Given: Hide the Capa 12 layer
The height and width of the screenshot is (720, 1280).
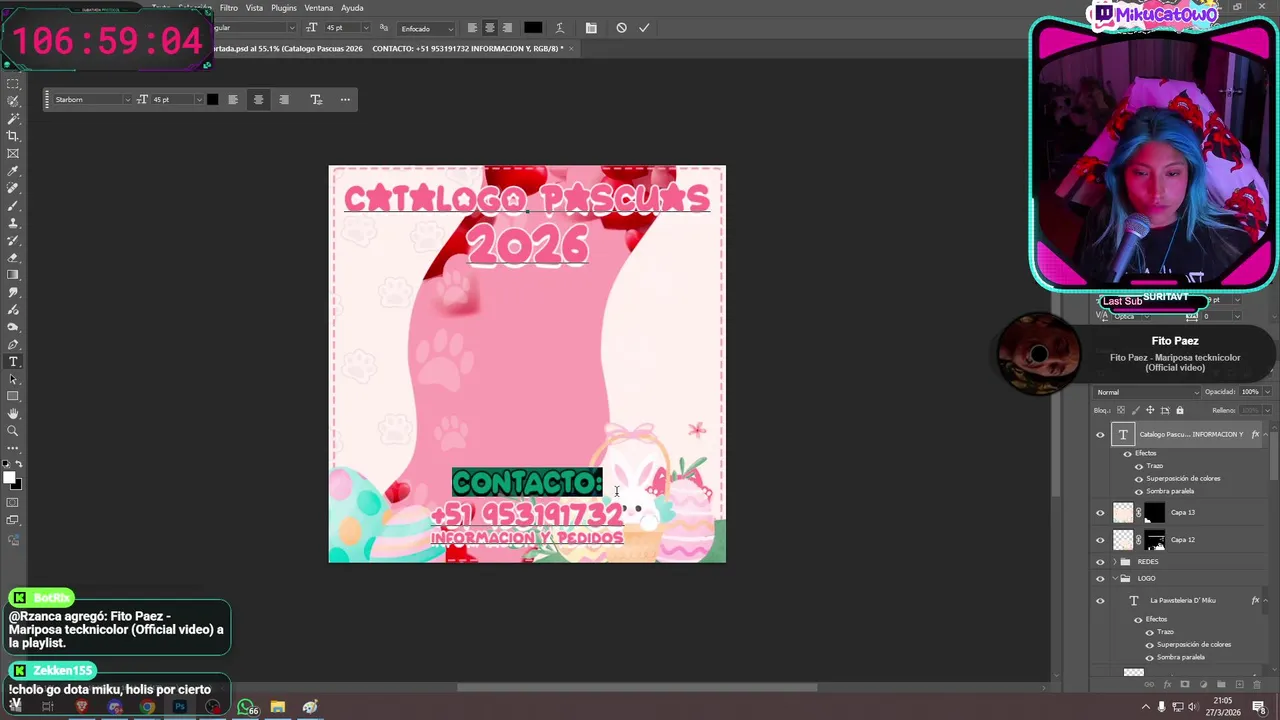Looking at the screenshot, I should [1101, 540].
